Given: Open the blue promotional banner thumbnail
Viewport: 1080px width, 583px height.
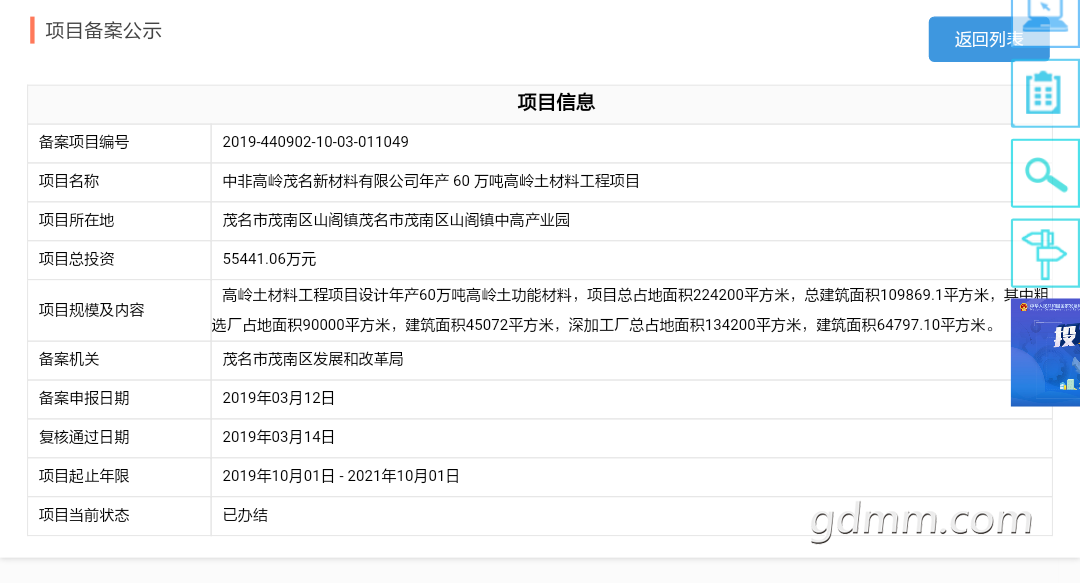Looking at the screenshot, I should (x=1045, y=352).
